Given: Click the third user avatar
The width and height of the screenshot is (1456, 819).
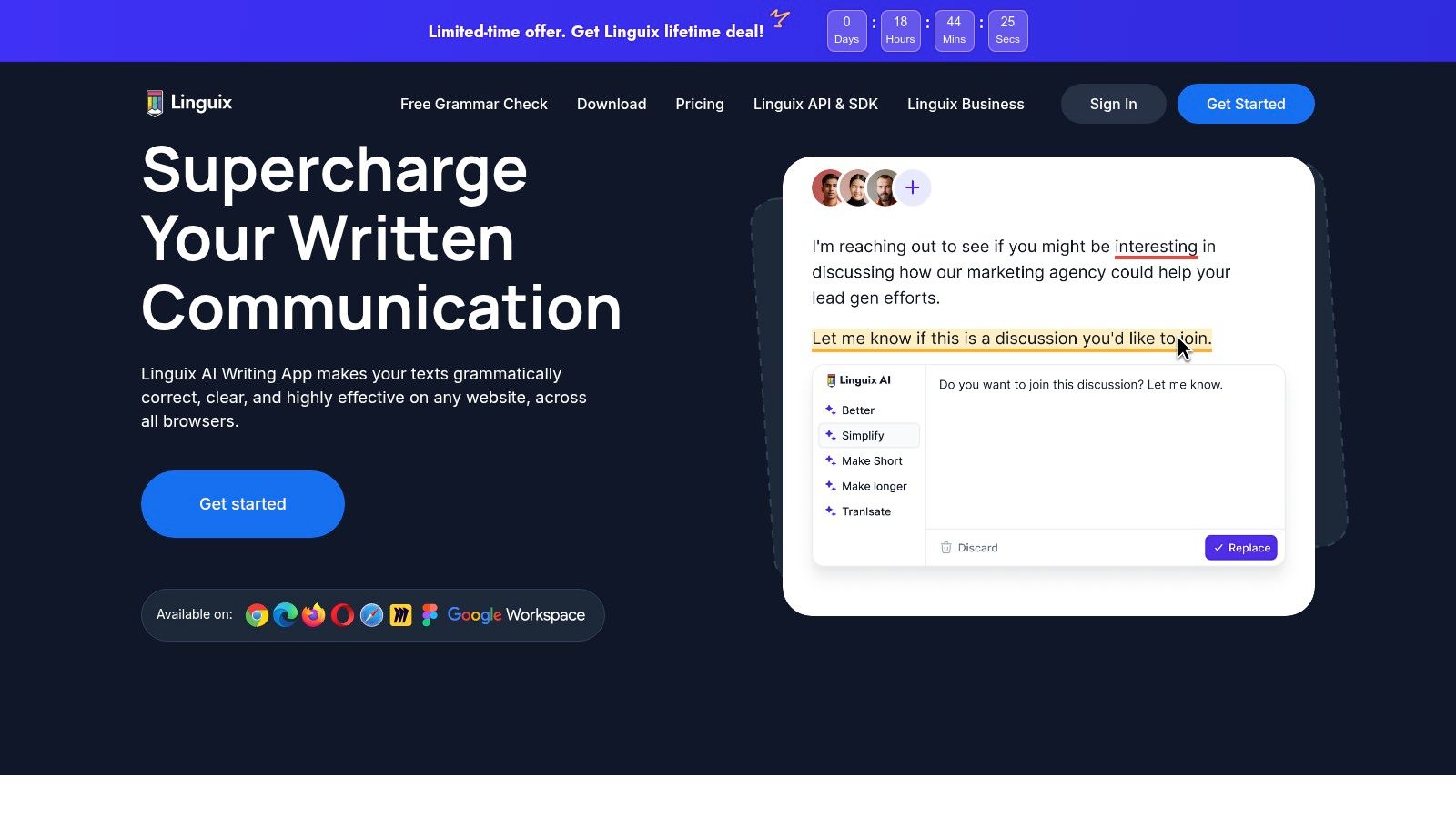Looking at the screenshot, I should click(x=884, y=188).
